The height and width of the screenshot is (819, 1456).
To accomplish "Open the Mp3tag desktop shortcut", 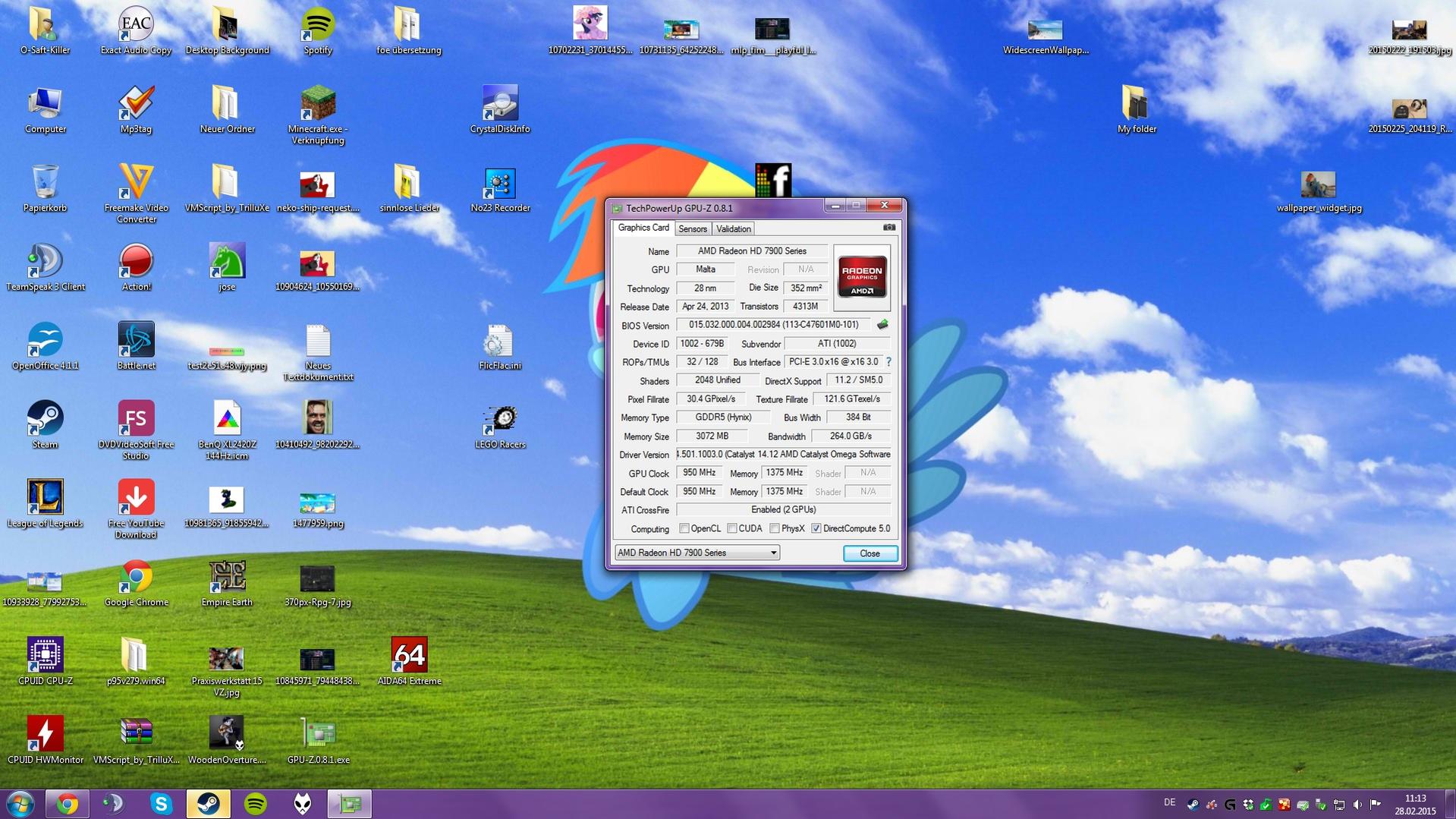I will coord(136,109).
